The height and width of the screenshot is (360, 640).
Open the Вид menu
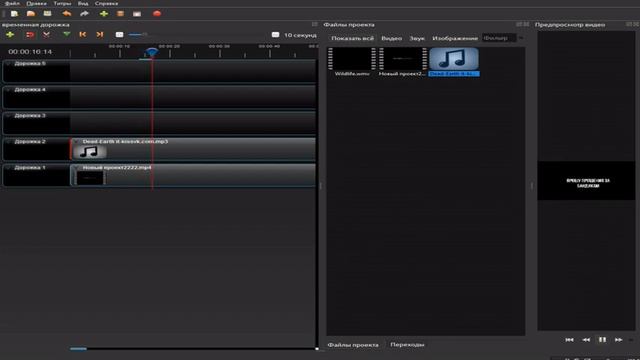click(x=83, y=3)
